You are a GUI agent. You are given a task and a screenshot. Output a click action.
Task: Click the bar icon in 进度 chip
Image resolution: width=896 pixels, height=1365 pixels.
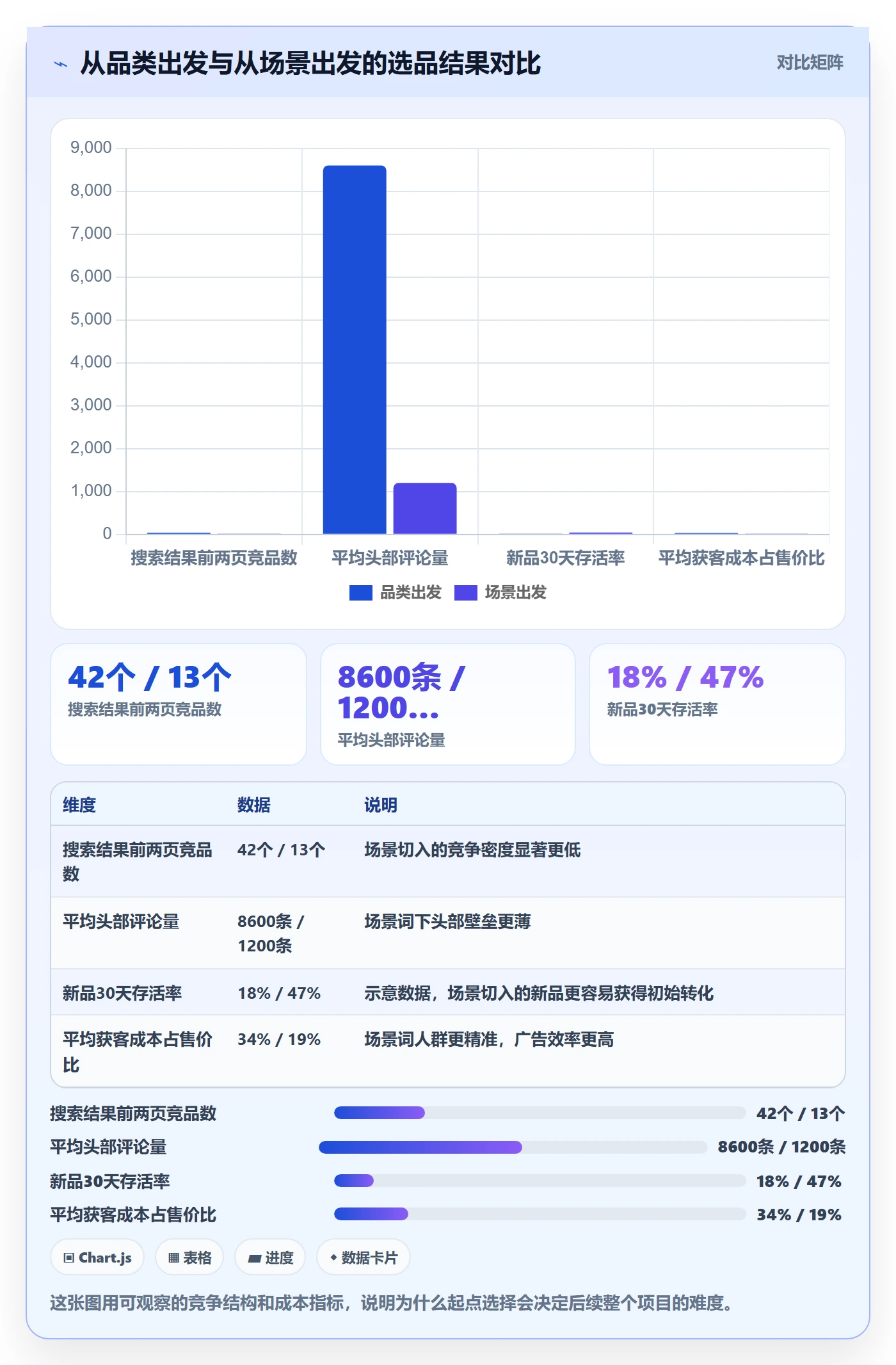click(x=254, y=1259)
